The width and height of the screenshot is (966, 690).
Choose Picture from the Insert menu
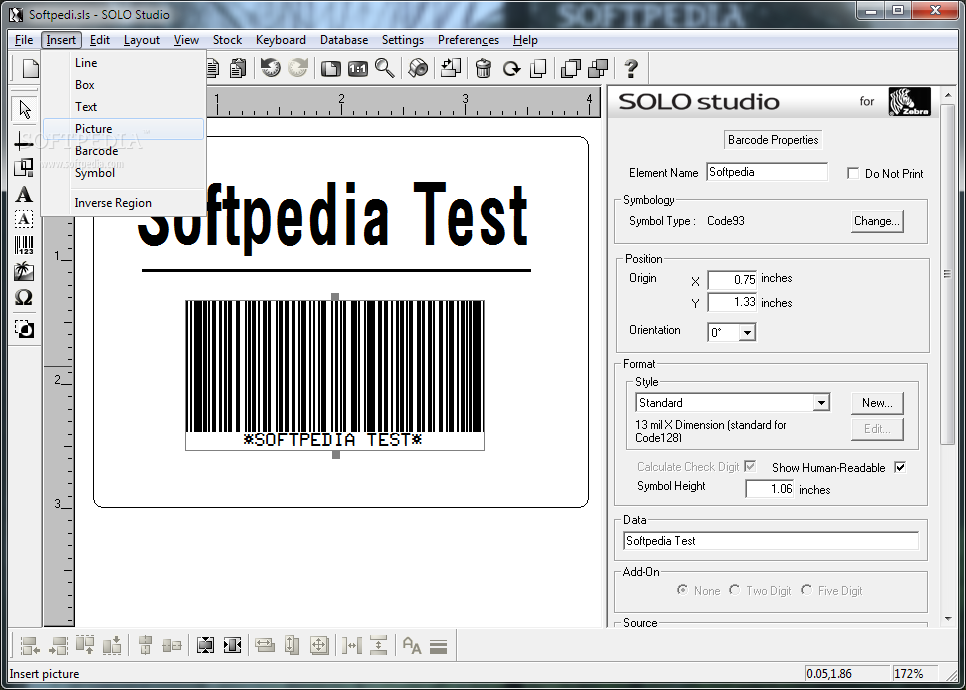click(123, 129)
